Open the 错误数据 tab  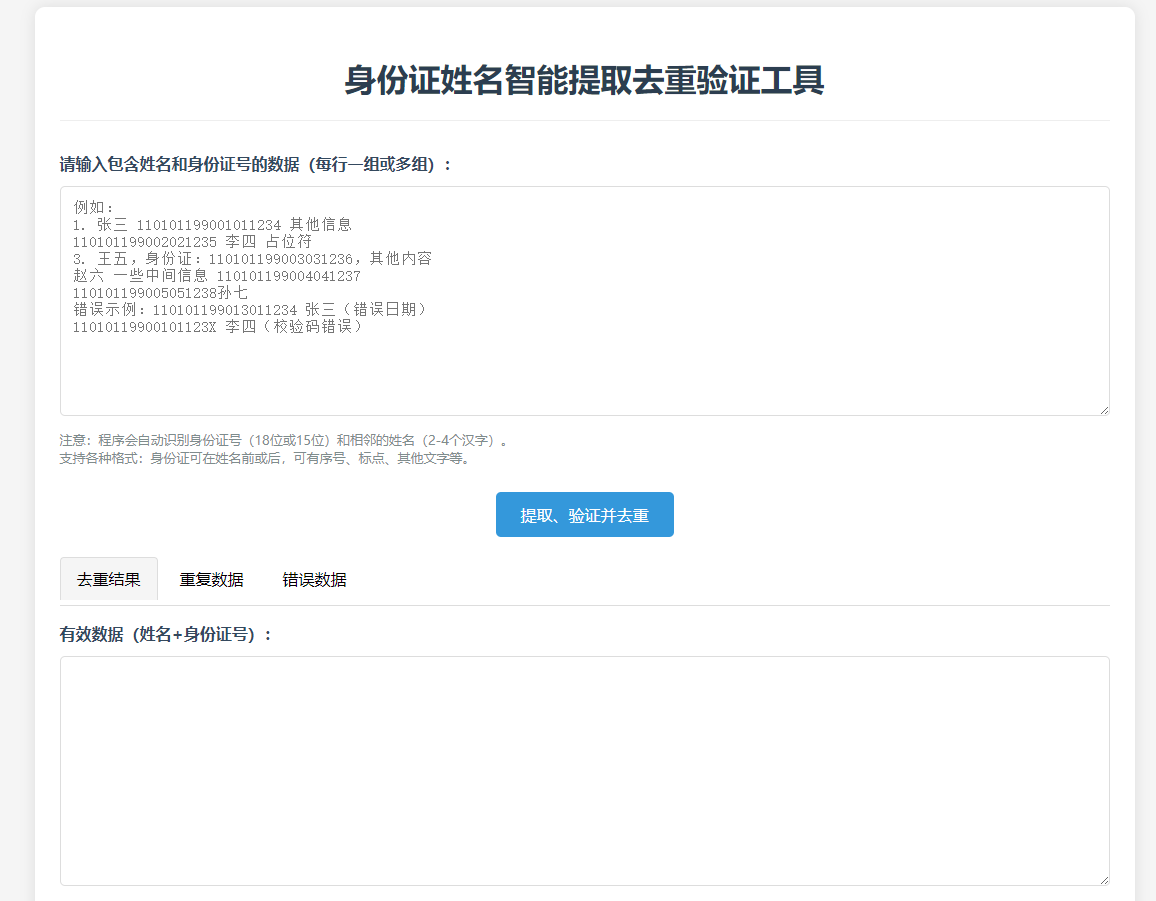tap(315, 579)
